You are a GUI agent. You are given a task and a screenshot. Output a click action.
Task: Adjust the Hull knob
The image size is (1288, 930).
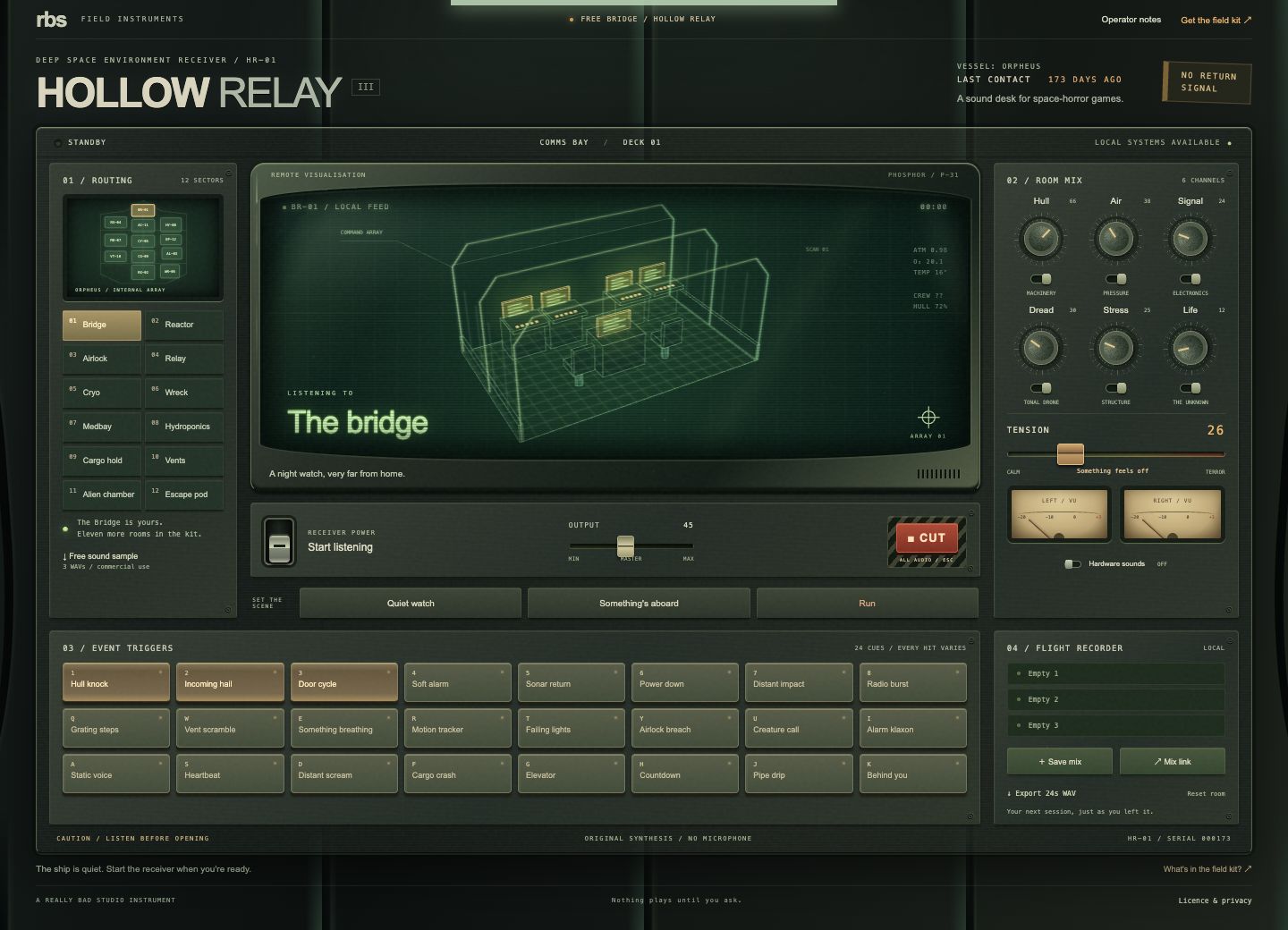(1041, 239)
